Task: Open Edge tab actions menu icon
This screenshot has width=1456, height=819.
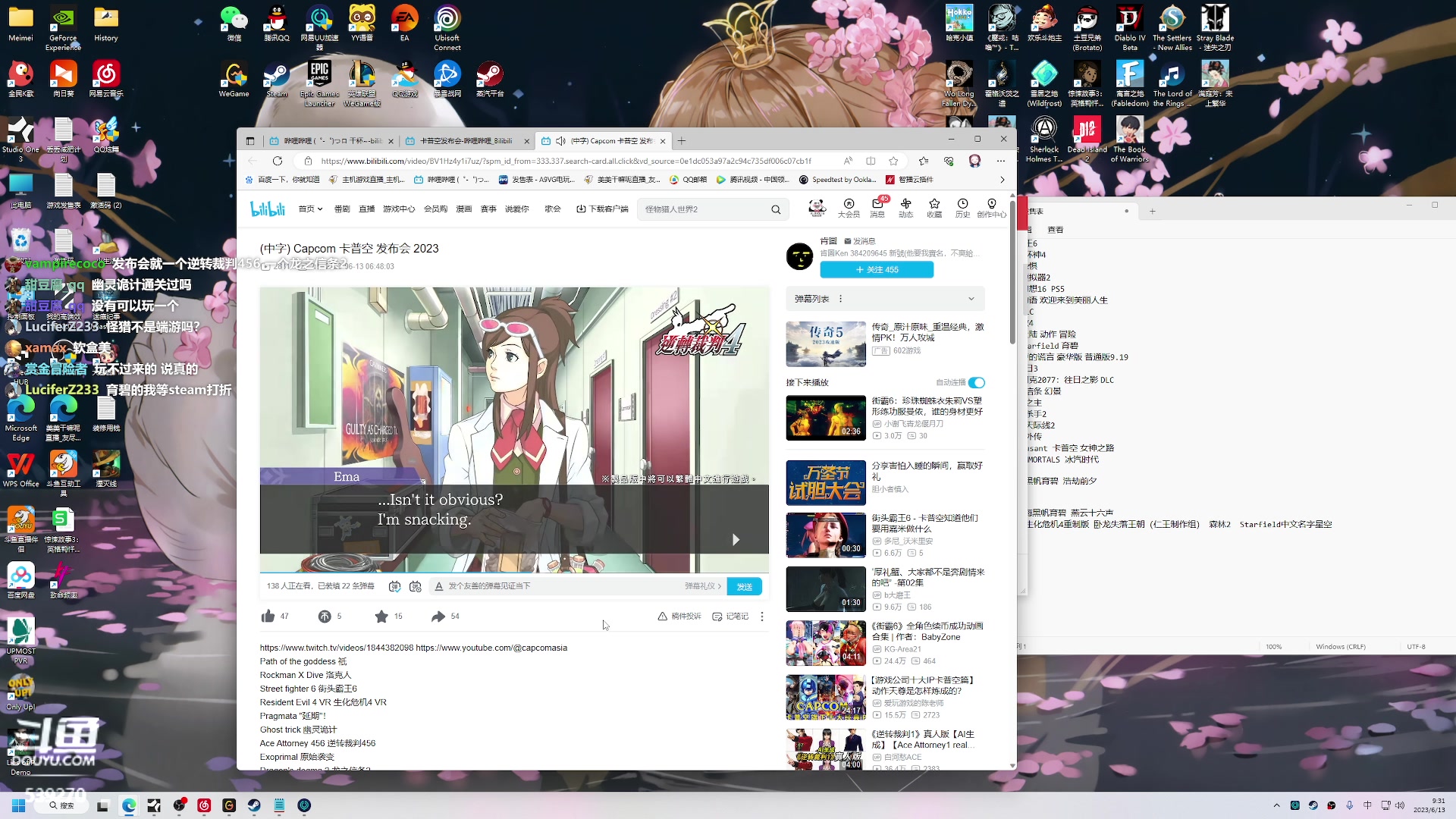Action: [x=250, y=141]
